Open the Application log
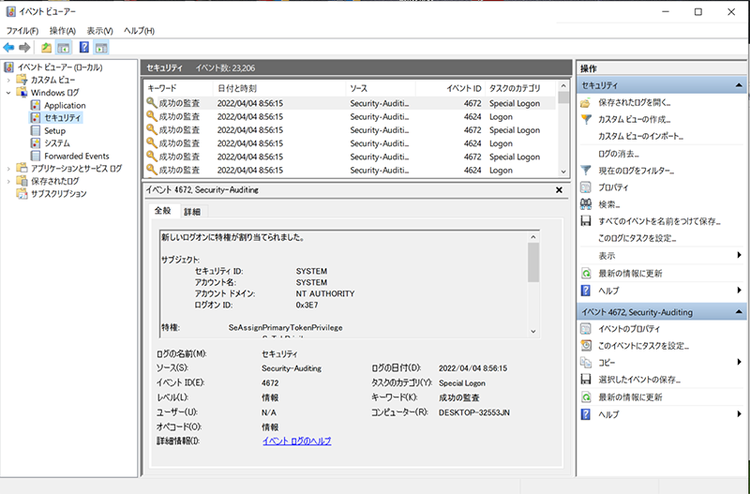 65,105
